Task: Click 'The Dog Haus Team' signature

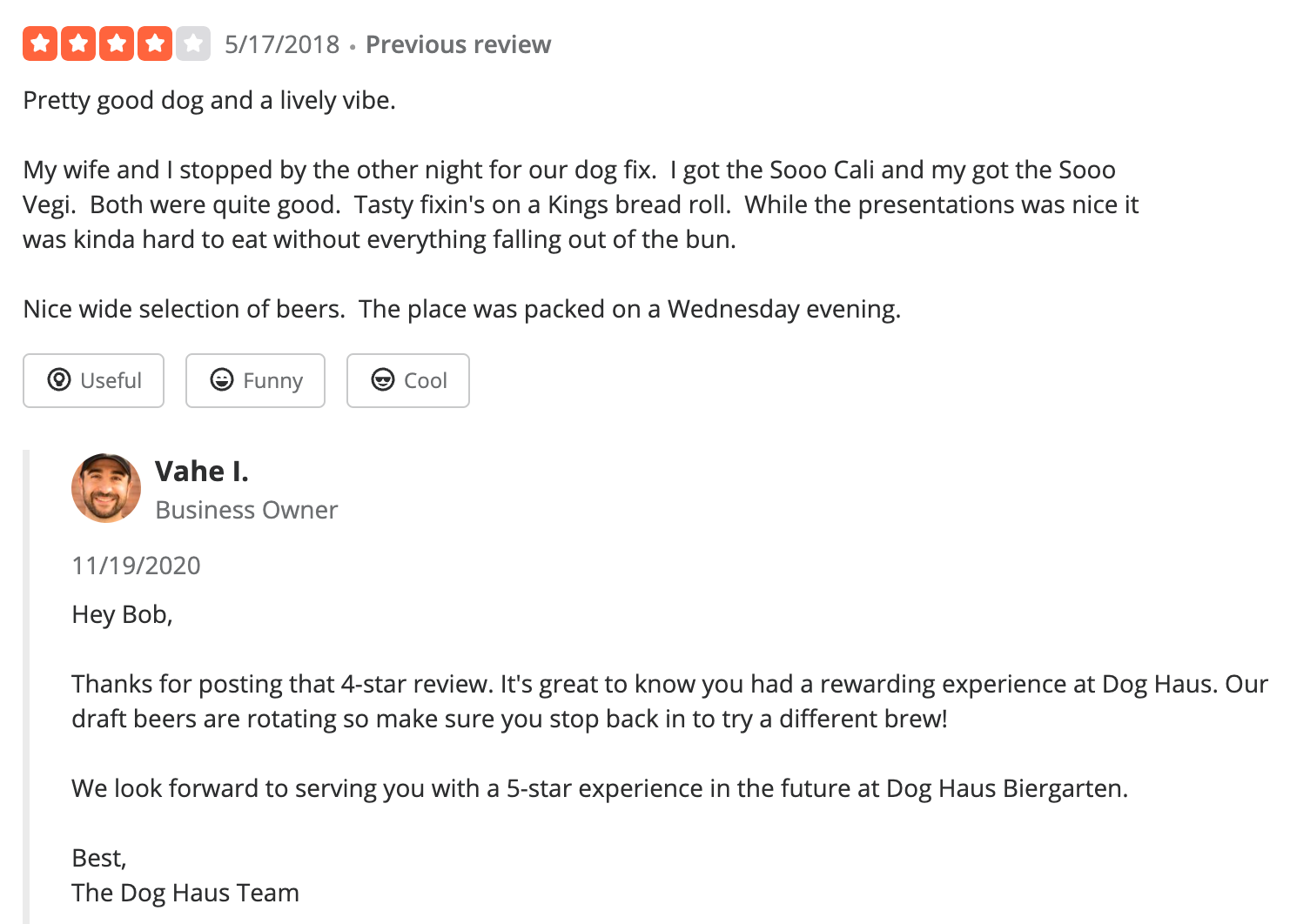Action: 185,893
